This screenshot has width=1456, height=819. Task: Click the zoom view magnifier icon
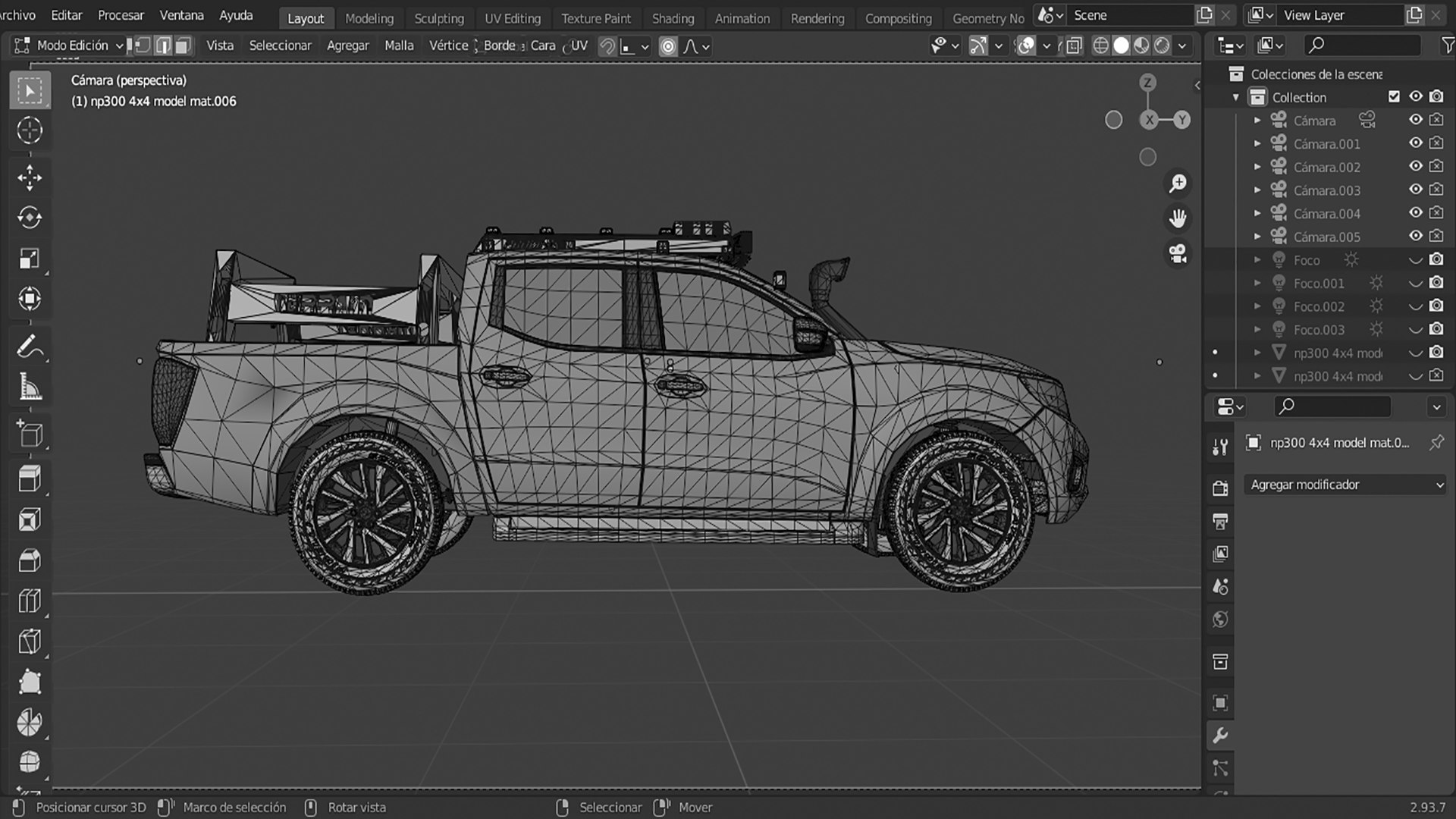[1178, 184]
